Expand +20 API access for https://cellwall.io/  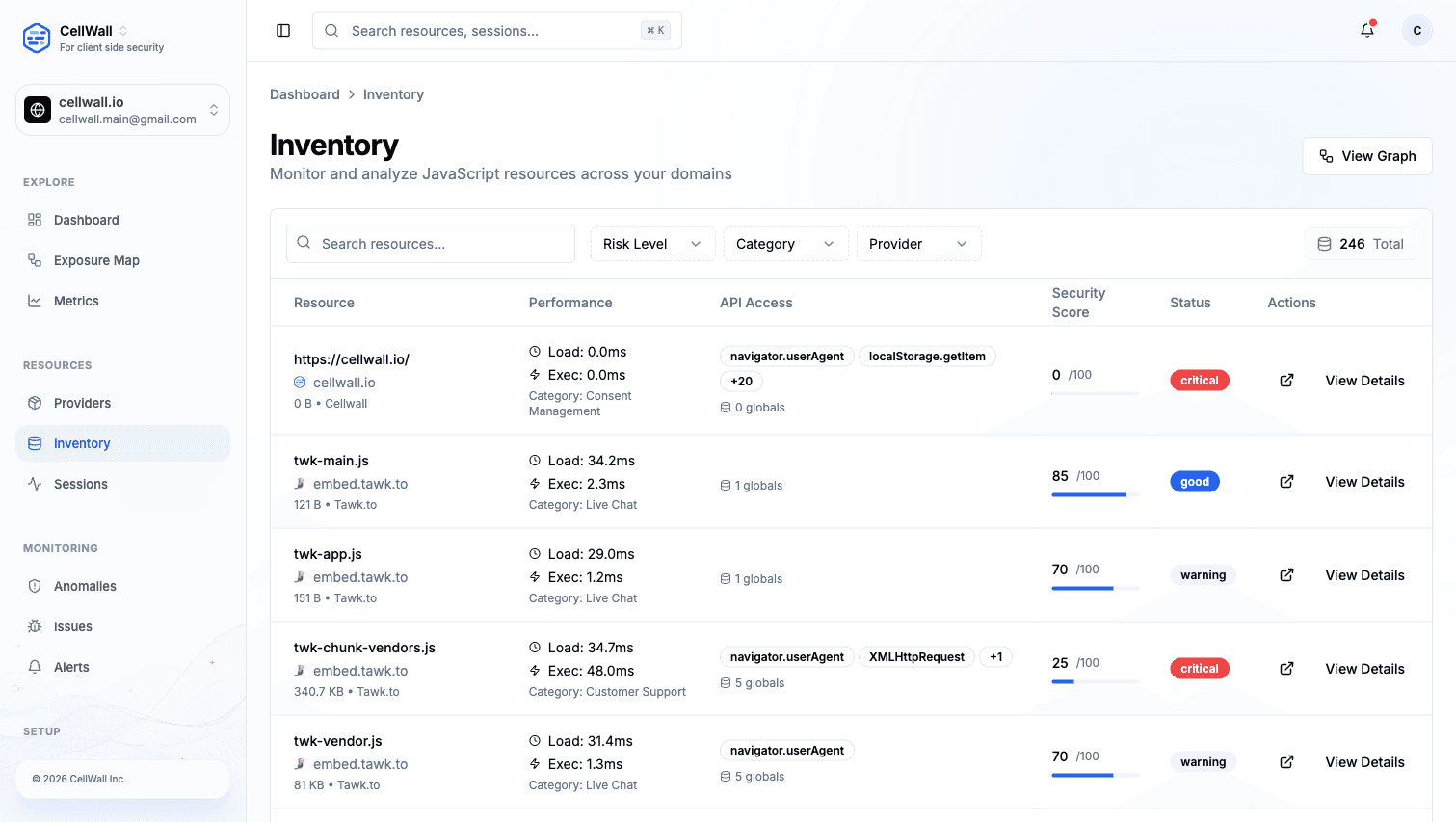[x=741, y=382]
